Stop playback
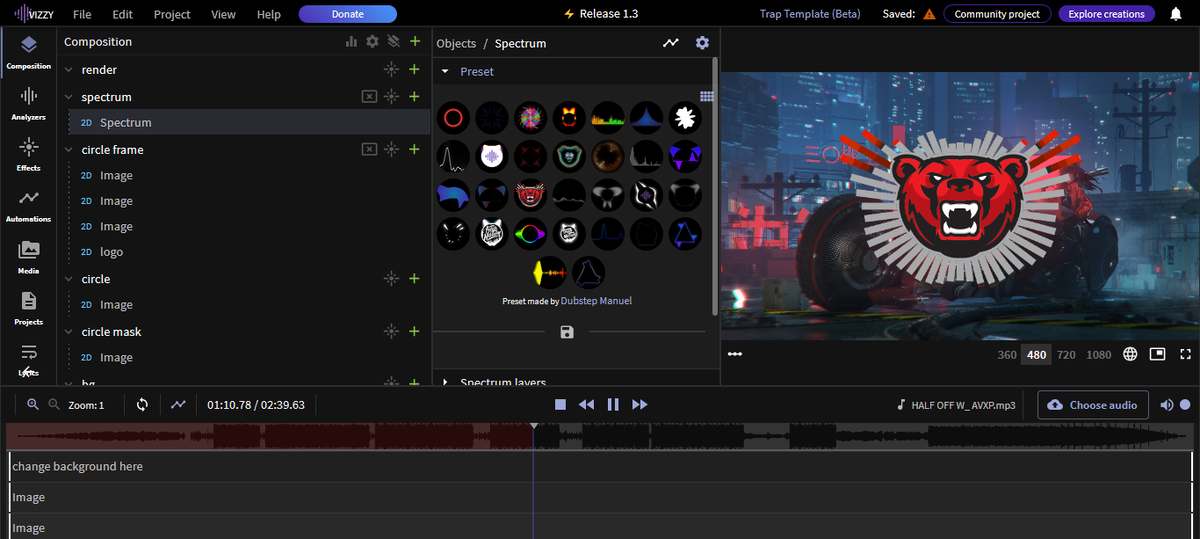This screenshot has width=1200, height=539. click(x=561, y=405)
